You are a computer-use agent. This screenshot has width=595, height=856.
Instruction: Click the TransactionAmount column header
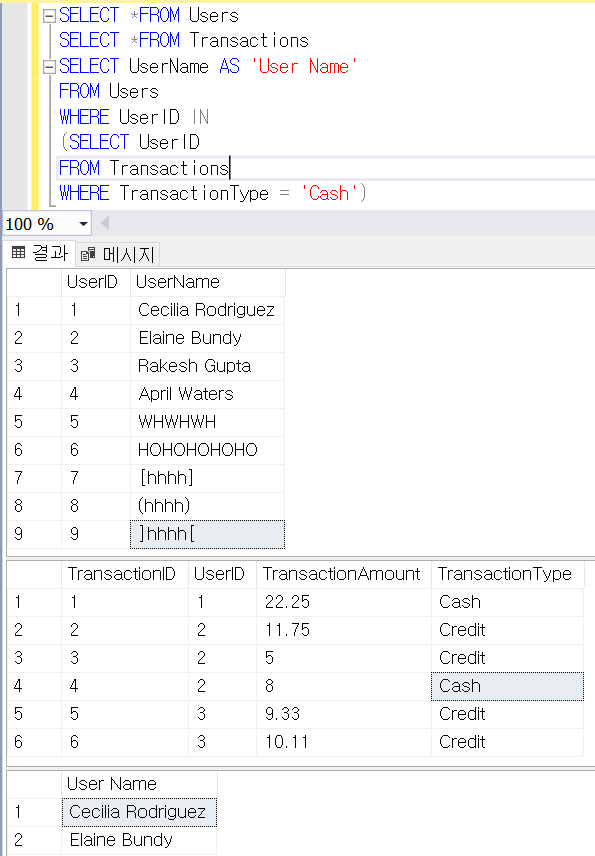pyautogui.click(x=344, y=574)
